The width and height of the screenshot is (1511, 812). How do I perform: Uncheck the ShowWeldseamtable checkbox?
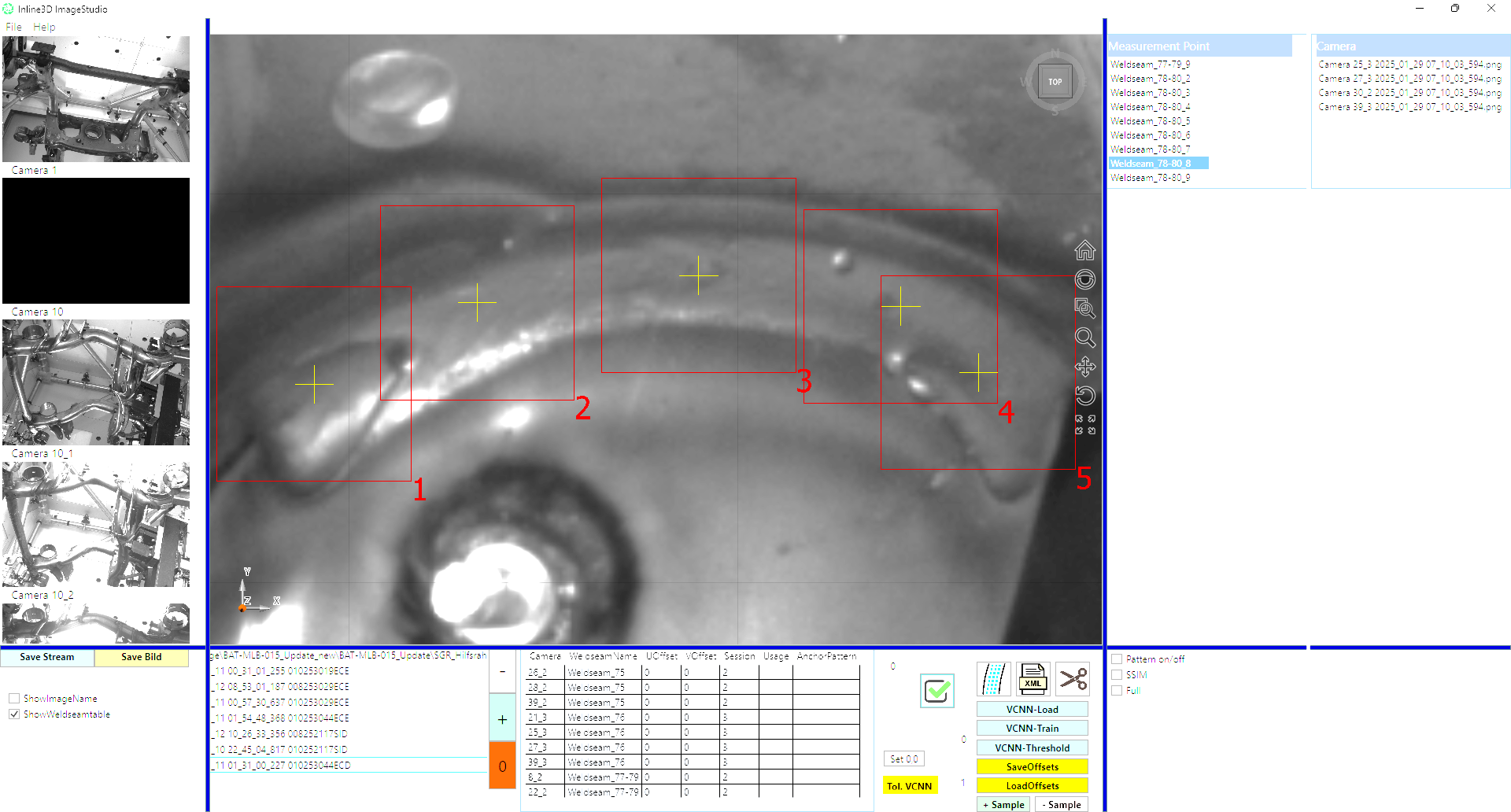tap(14, 714)
